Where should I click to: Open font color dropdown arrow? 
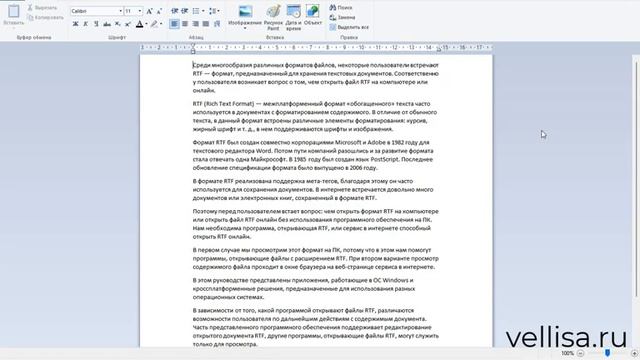[x=146, y=24]
